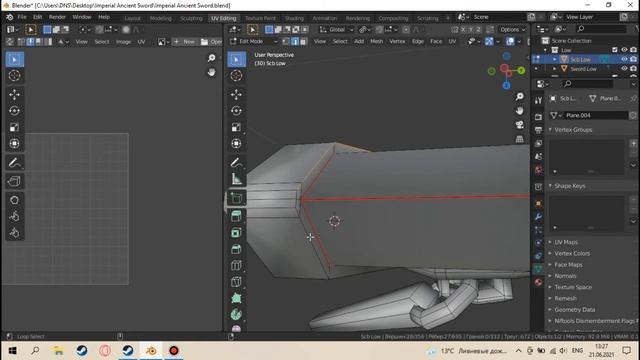Viewport: 640px width, 360px height.
Task: Select the 3D viewport Cursor tool
Action: pyautogui.click(x=236, y=76)
